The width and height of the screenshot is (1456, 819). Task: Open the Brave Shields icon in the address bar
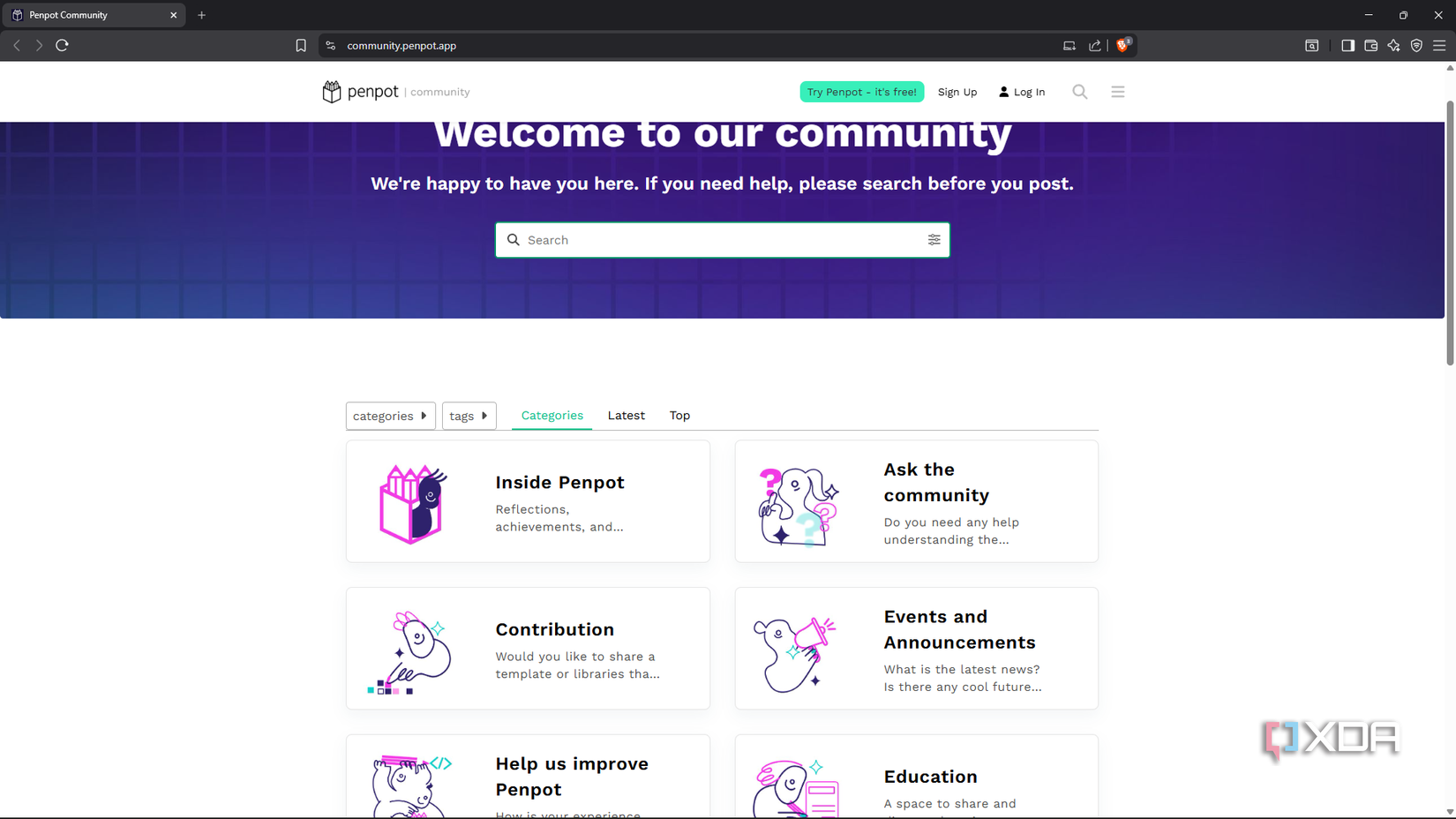pyautogui.click(x=1122, y=45)
